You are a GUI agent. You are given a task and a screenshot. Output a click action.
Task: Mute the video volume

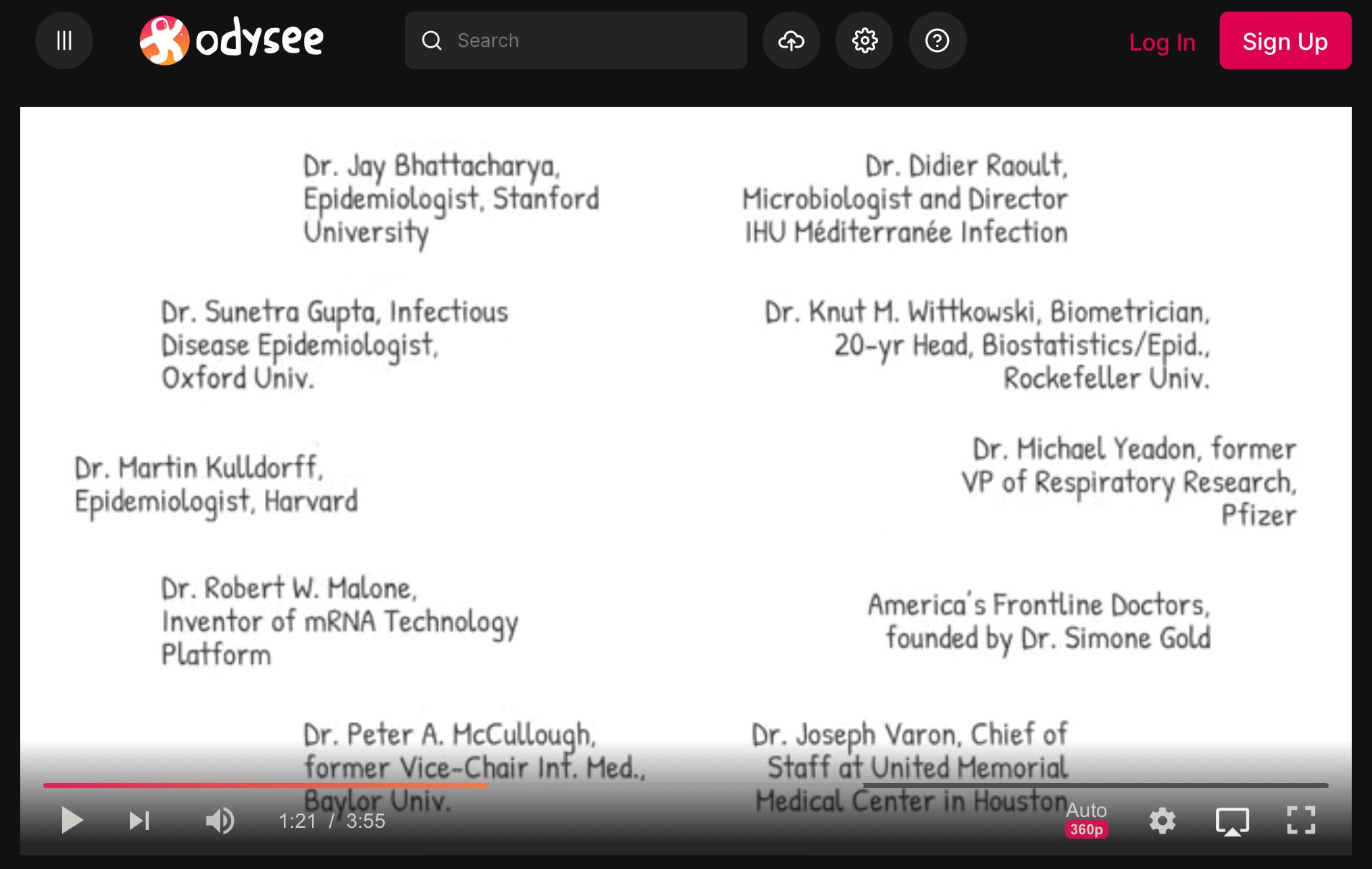coord(220,821)
